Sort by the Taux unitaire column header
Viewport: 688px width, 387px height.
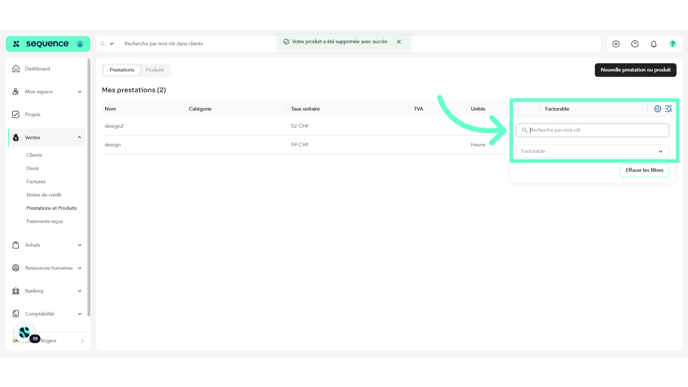click(x=305, y=109)
